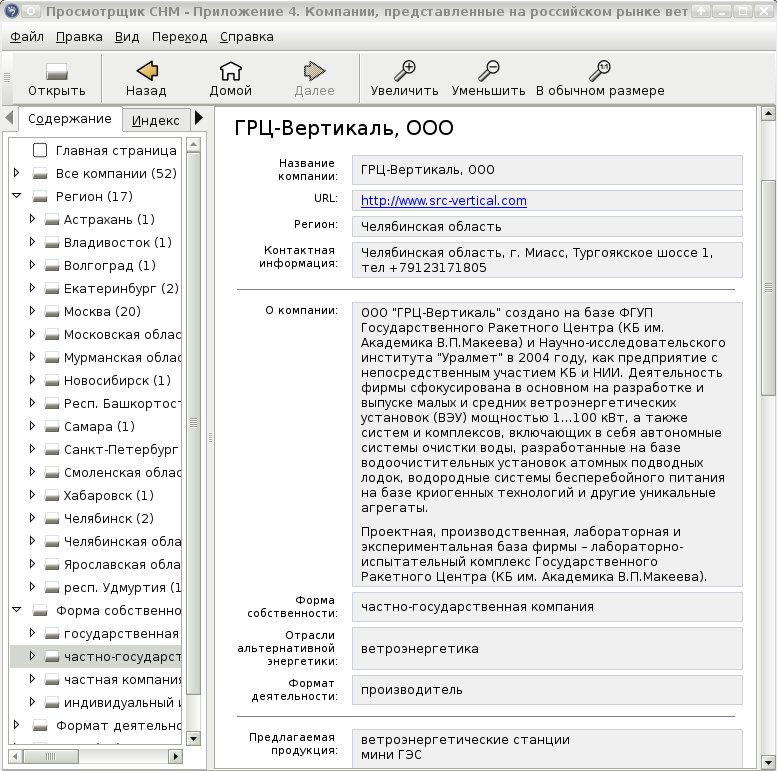Image resolution: width=777 pixels, height=771 pixels.
Task: Click the sidebar horizontal scrollbar thumb
Action: (51, 757)
